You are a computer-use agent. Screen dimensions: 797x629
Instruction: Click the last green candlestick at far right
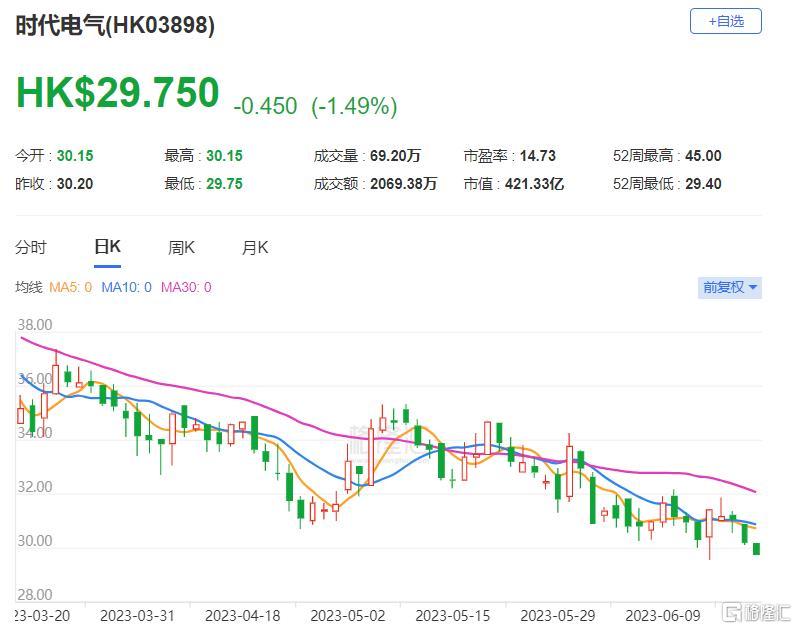click(x=756, y=548)
